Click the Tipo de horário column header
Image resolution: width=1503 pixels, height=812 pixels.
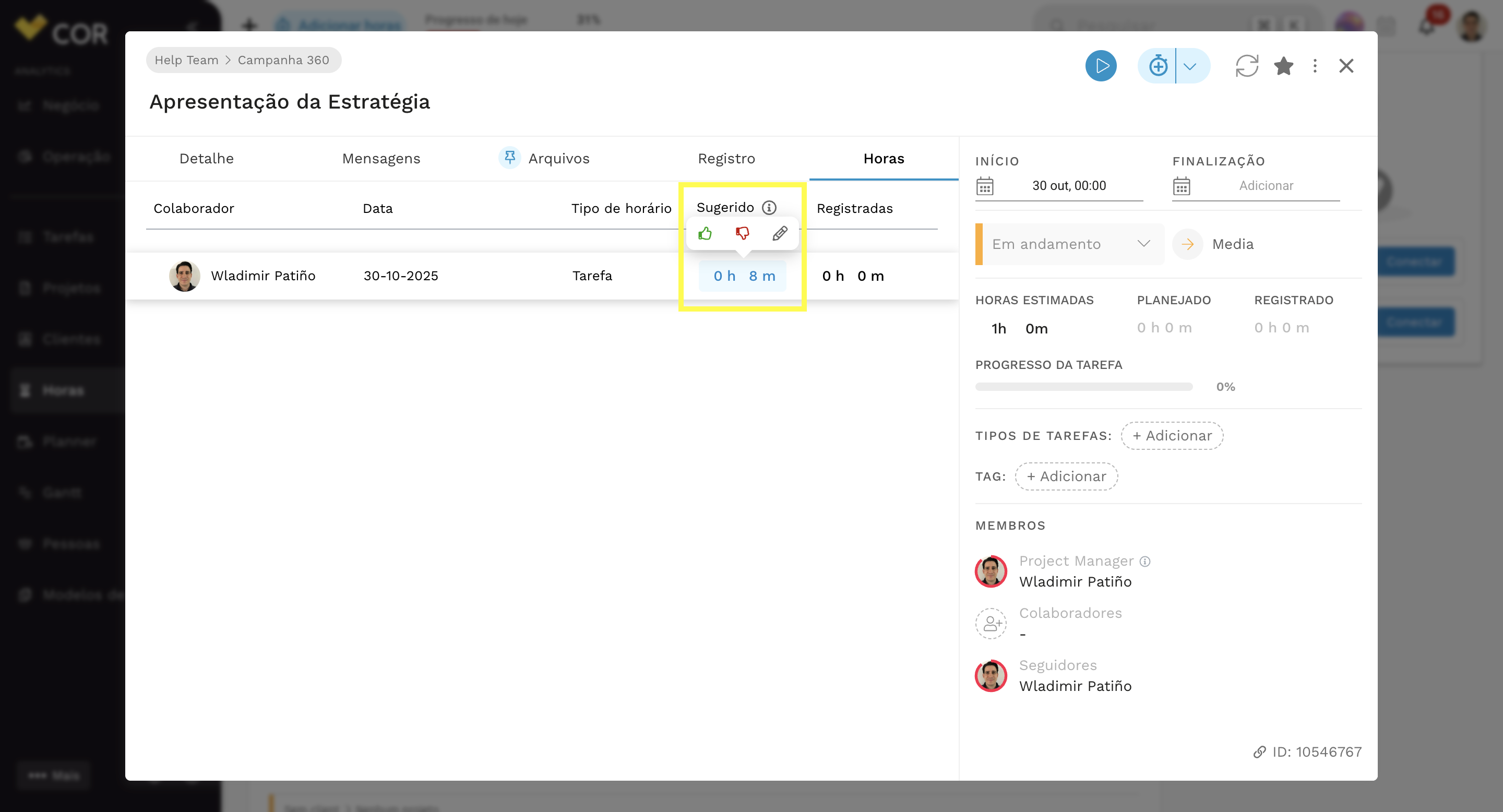coord(622,208)
